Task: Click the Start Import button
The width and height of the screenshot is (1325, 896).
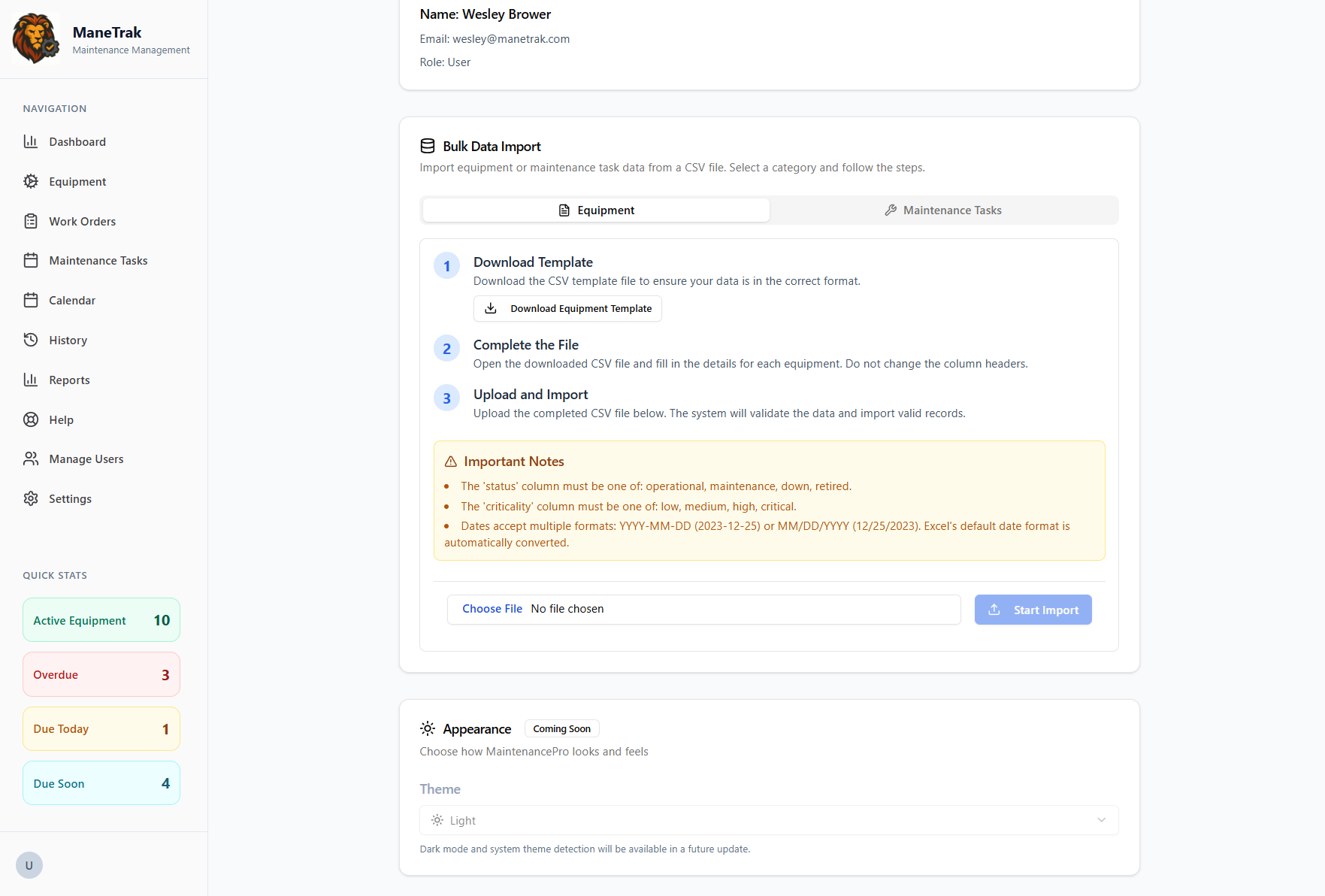Action: click(1033, 610)
